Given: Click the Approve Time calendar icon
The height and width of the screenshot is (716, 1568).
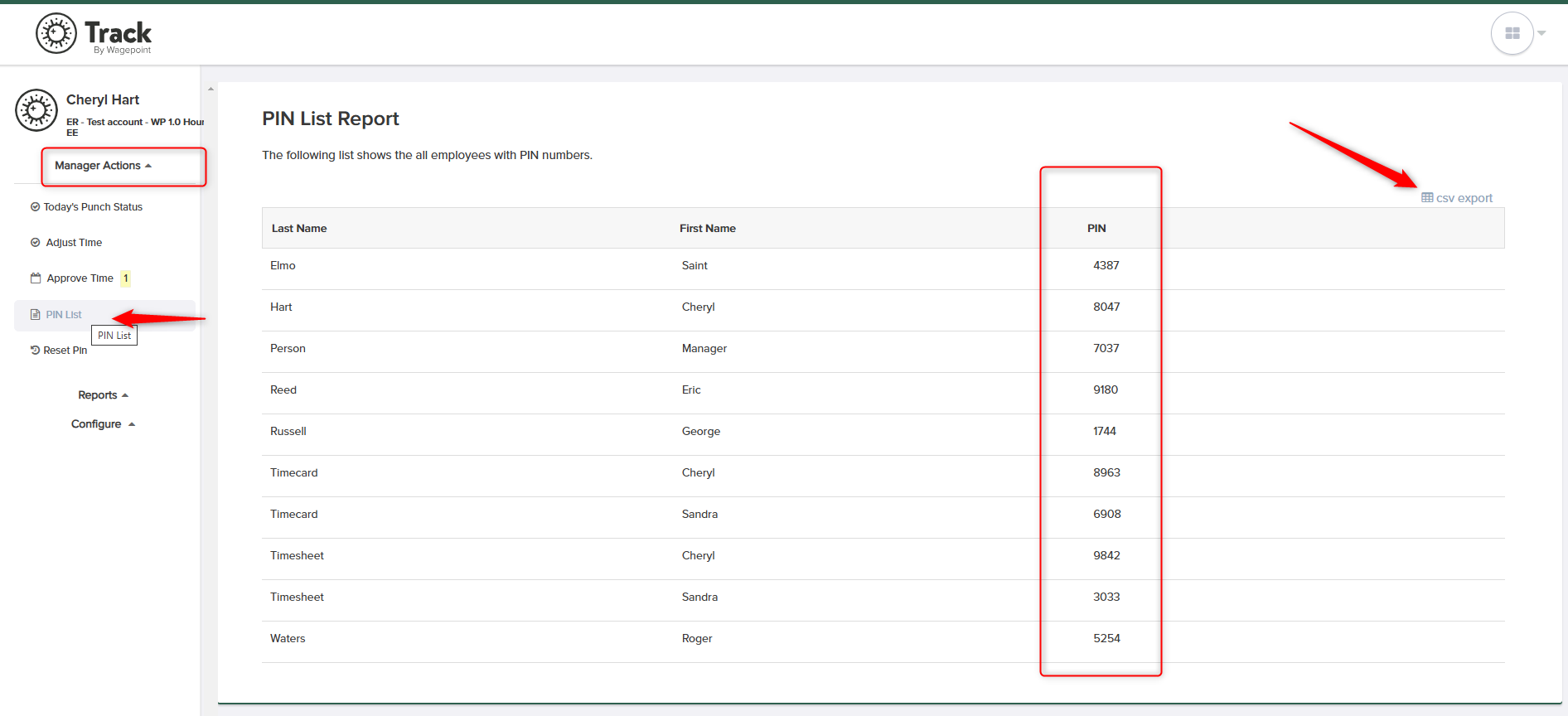Looking at the screenshot, I should pos(36,278).
